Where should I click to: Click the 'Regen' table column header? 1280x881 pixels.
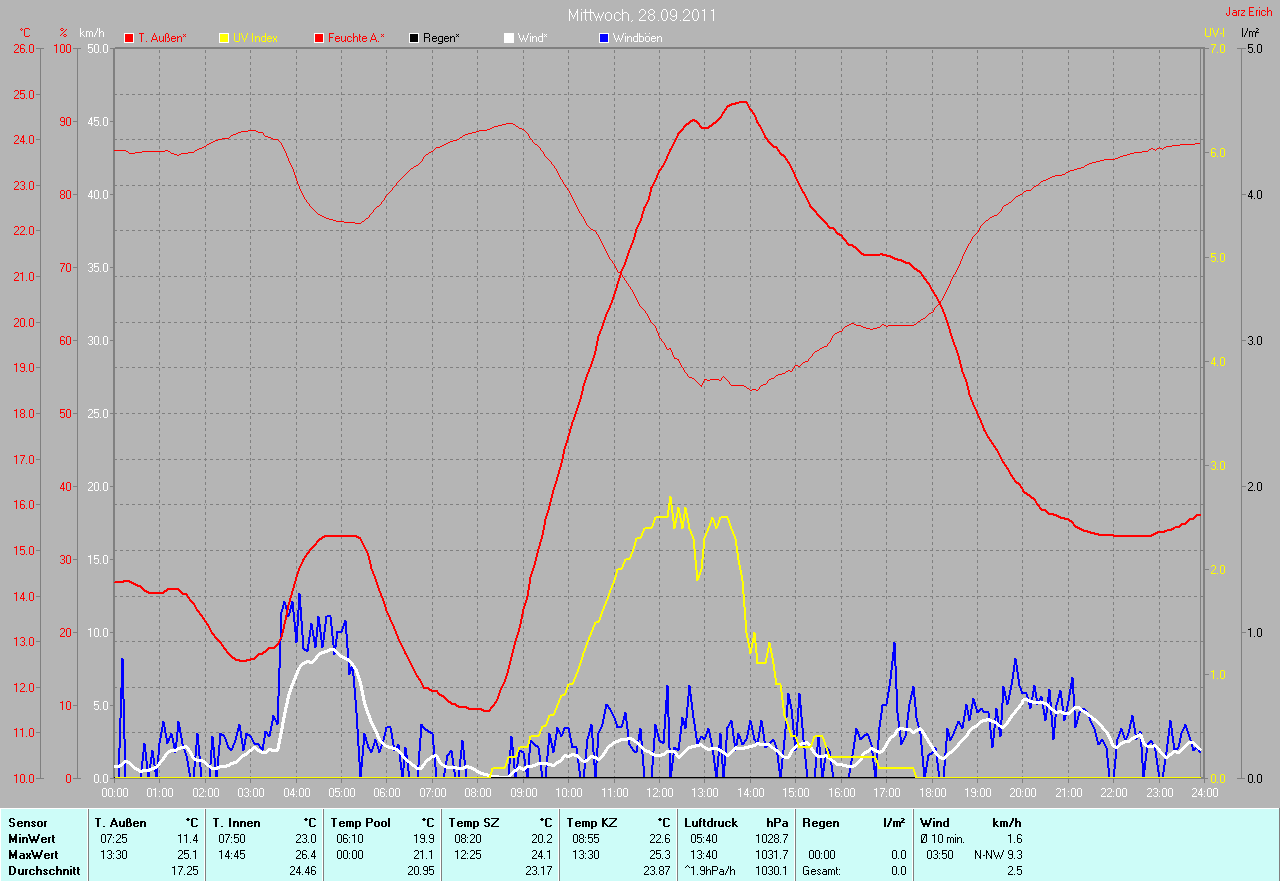pyautogui.click(x=820, y=822)
